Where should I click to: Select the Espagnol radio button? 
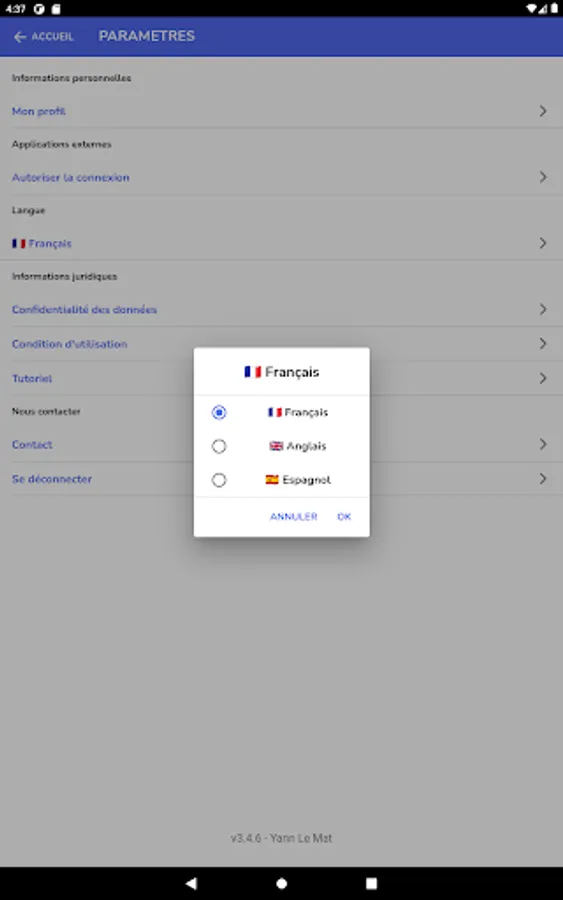[219, 480]
